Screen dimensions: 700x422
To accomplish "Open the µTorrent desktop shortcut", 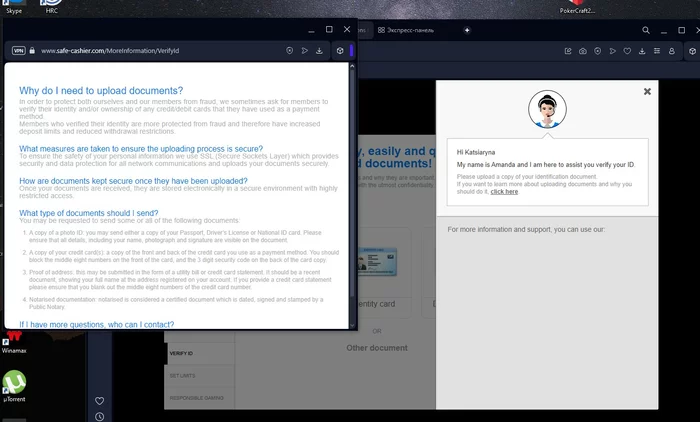I will click(14, 386).
